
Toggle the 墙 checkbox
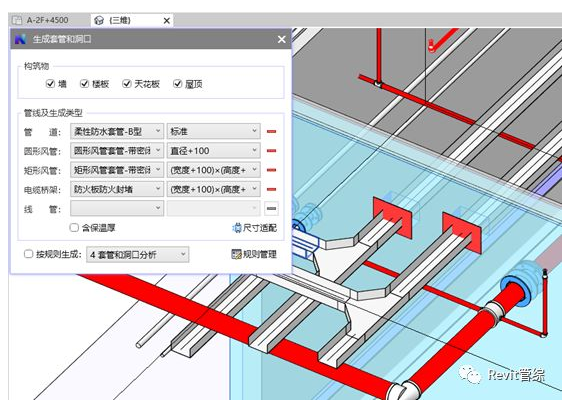pos(50,84)
